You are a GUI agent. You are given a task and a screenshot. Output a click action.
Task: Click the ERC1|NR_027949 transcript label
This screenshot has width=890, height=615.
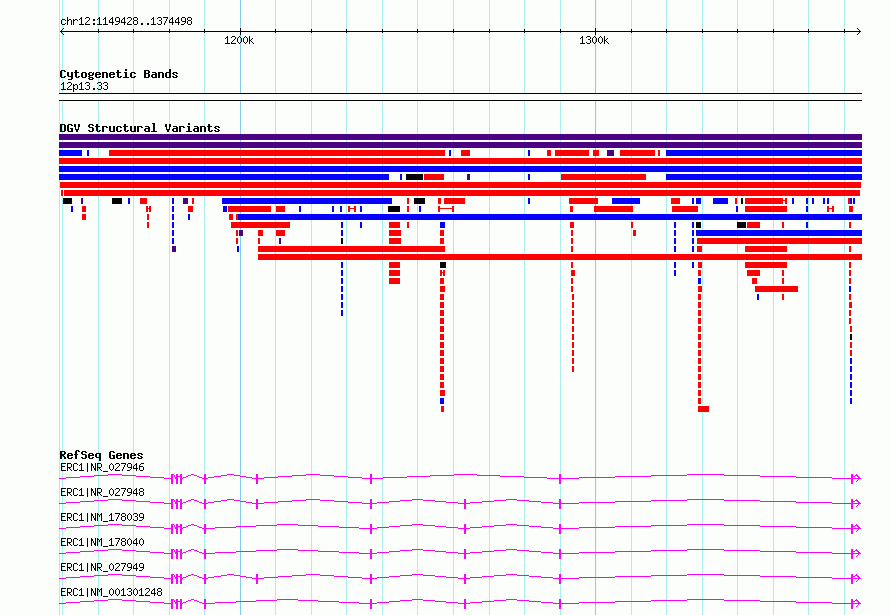click(x=102, y=567)
